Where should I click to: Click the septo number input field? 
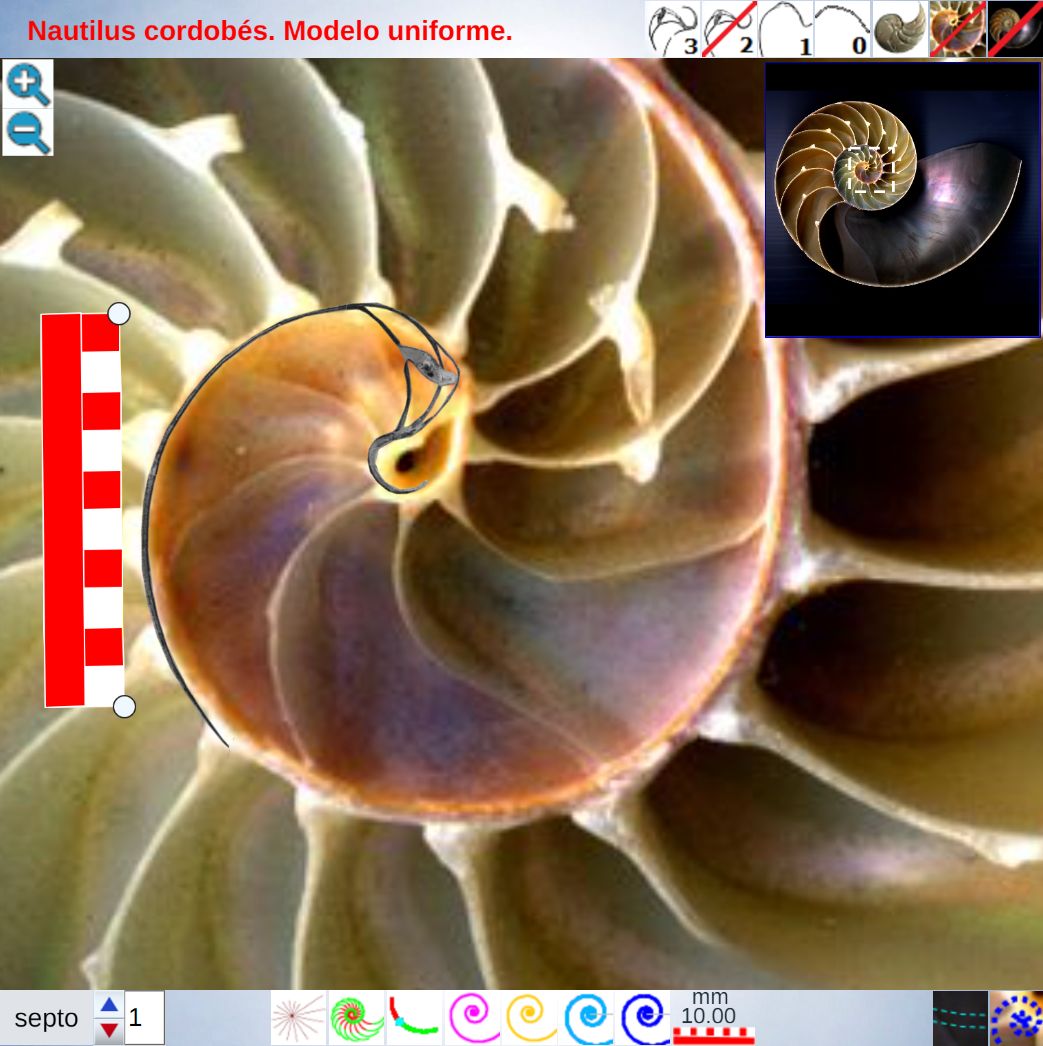tap(143, 1018)
